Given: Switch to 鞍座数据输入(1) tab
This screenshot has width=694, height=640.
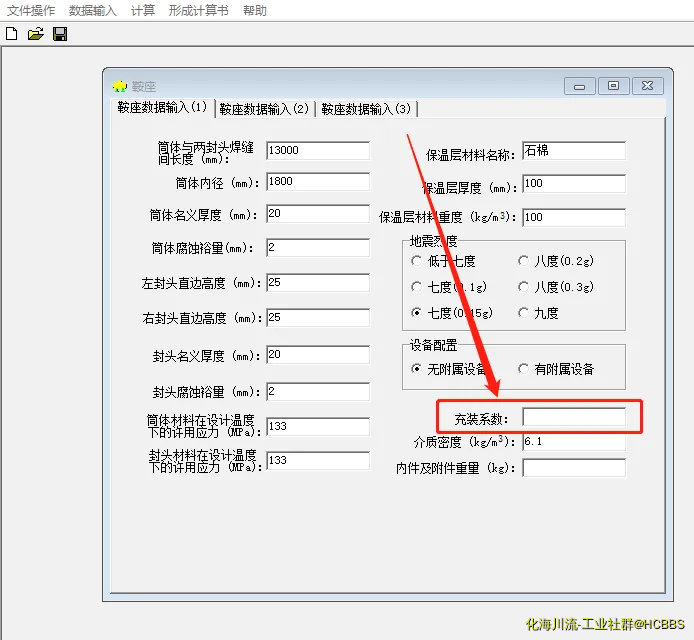Looking at the screenshot, I should click(162, 108).
